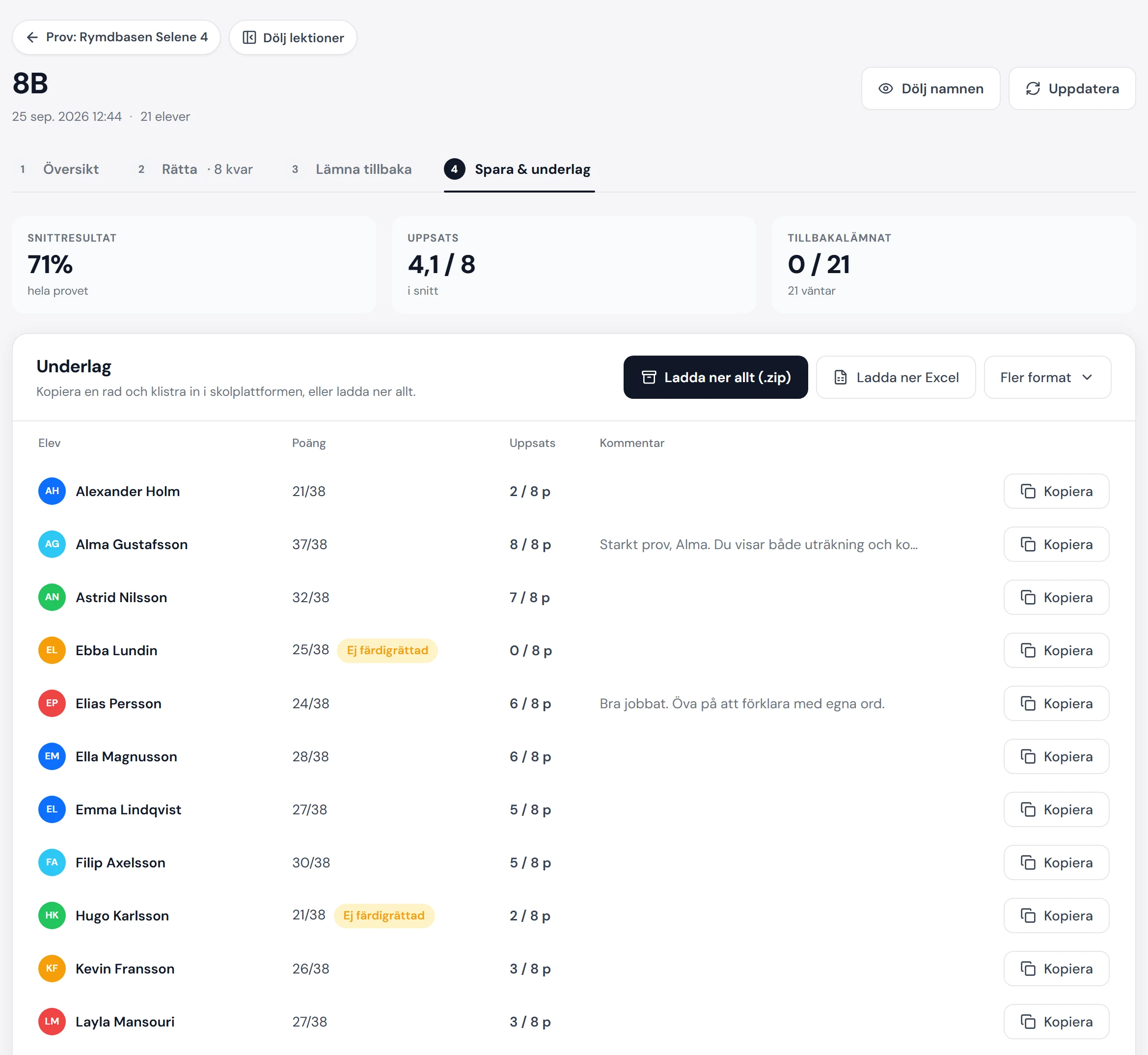Copy Filip Axelsson's row with Kopiera
Image resolution: width=1148 pixels, height=1055 pixels.
pyautogui.click(x=1057, y=862)
